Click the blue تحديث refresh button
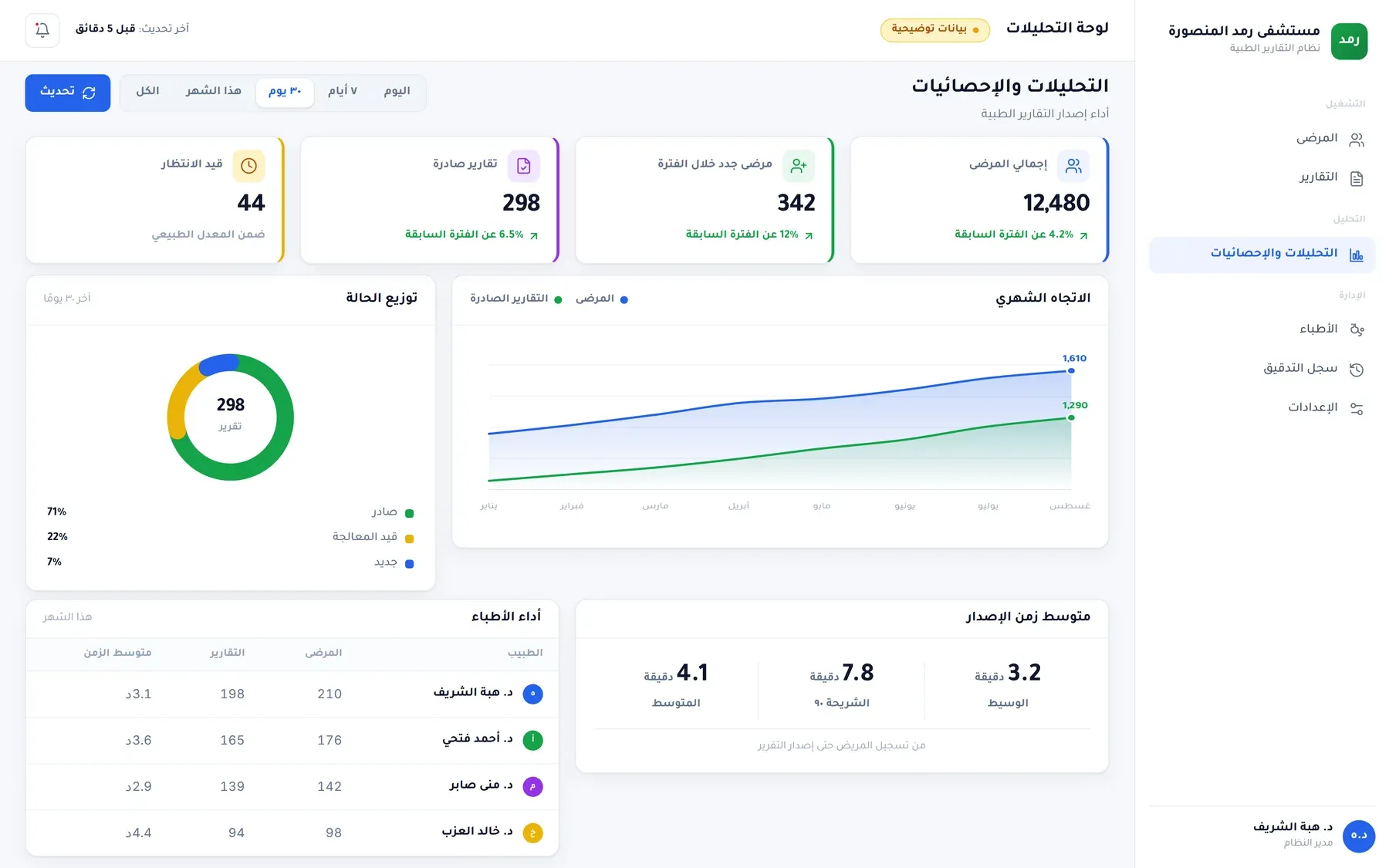The image size is (1389, 868). click(x=68, y=93)
